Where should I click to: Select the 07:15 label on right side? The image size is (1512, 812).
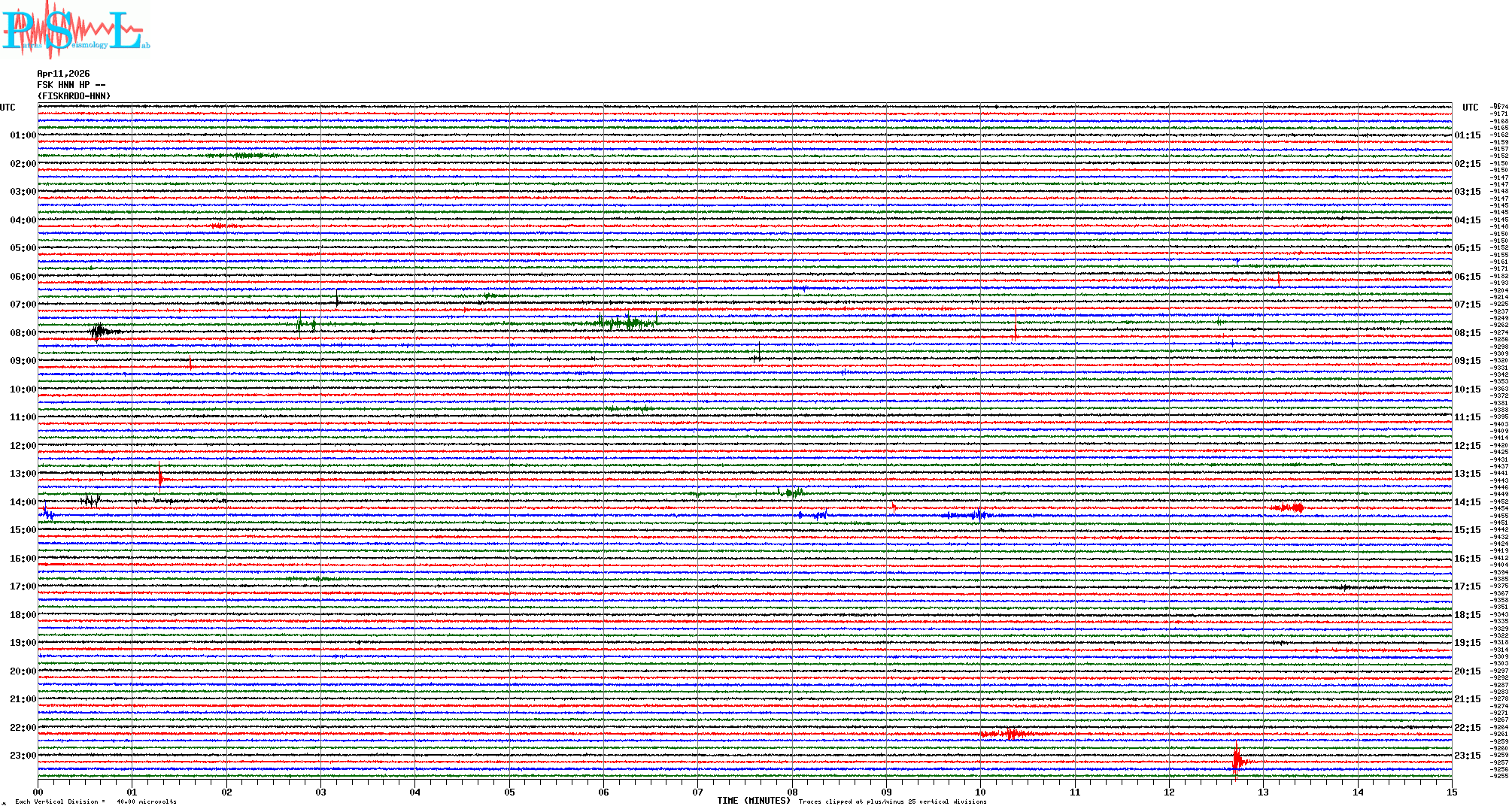pos(1468,304)
